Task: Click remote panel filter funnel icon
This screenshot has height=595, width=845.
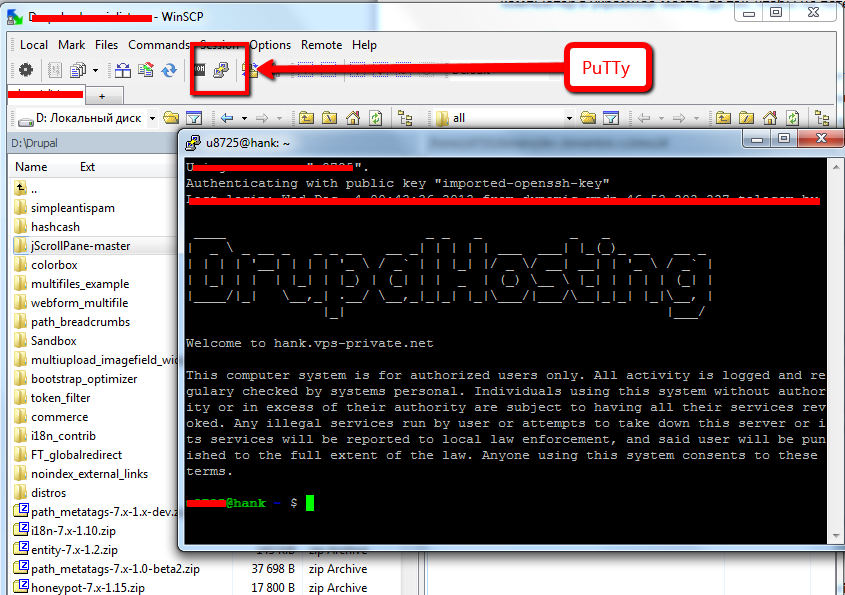Action: pos(611,118)
